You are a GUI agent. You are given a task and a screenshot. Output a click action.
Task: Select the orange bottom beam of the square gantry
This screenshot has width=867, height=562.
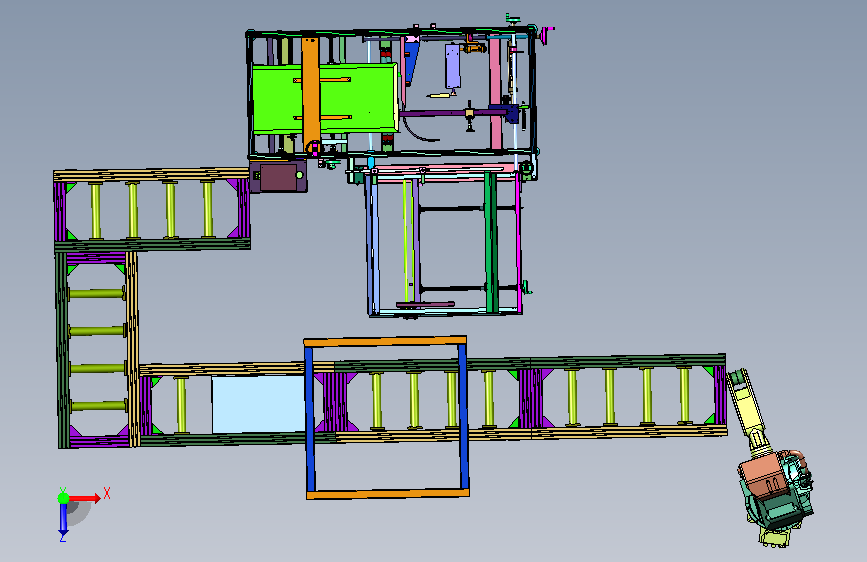[388, 493]
